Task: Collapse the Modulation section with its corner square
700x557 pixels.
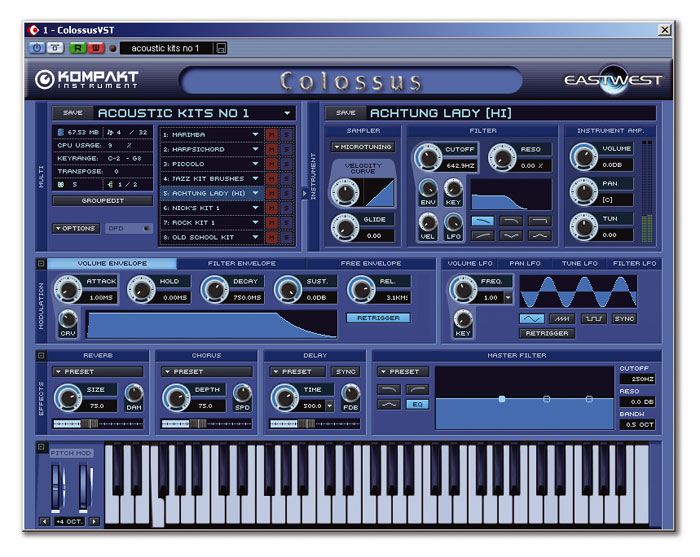Action: pyautogui.click(x=41, y=264)
